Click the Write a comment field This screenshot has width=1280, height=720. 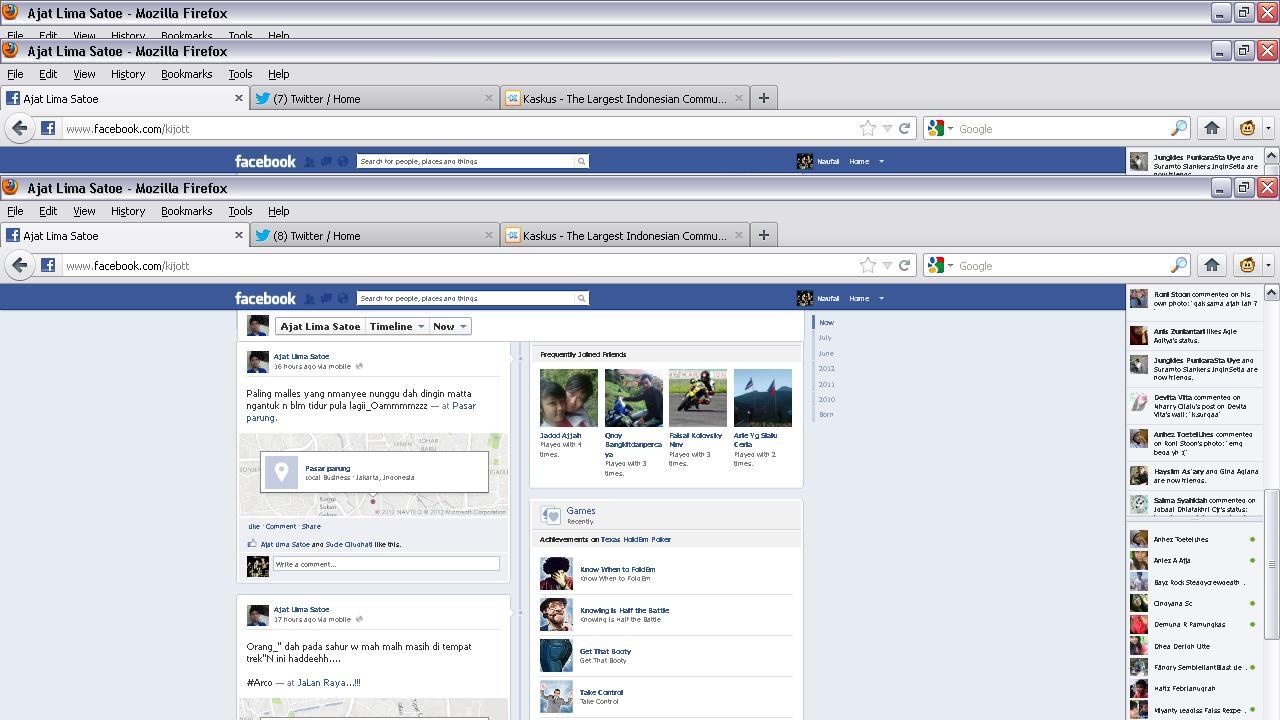386,564
